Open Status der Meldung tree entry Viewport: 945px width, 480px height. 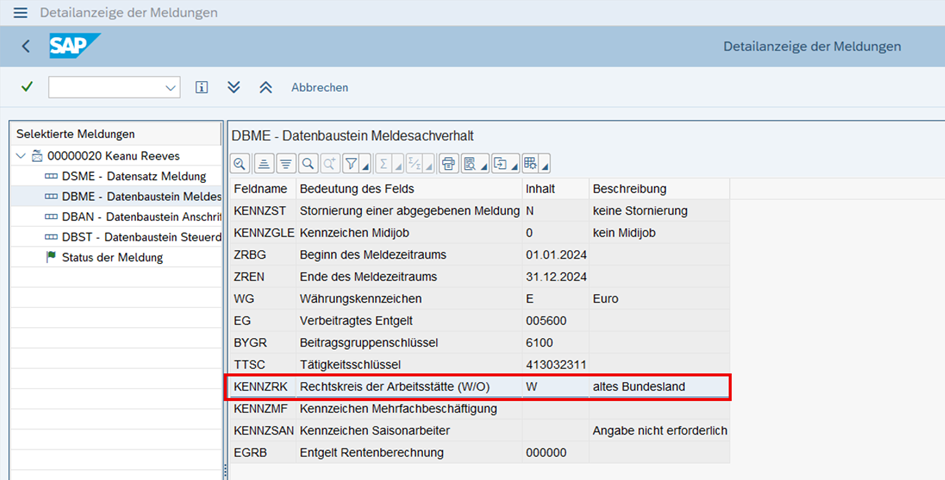[x=112, y=257]
